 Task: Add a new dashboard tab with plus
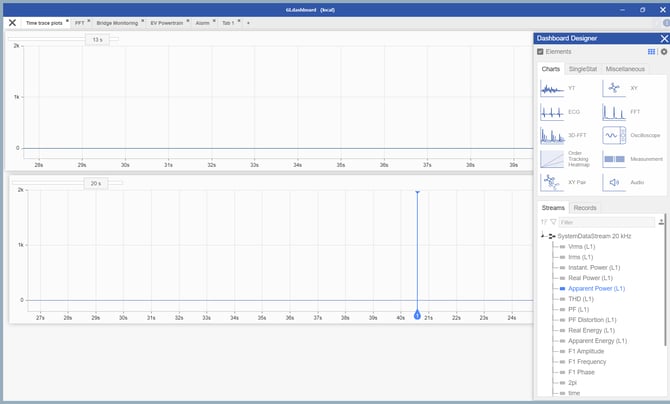pos(249,22)
